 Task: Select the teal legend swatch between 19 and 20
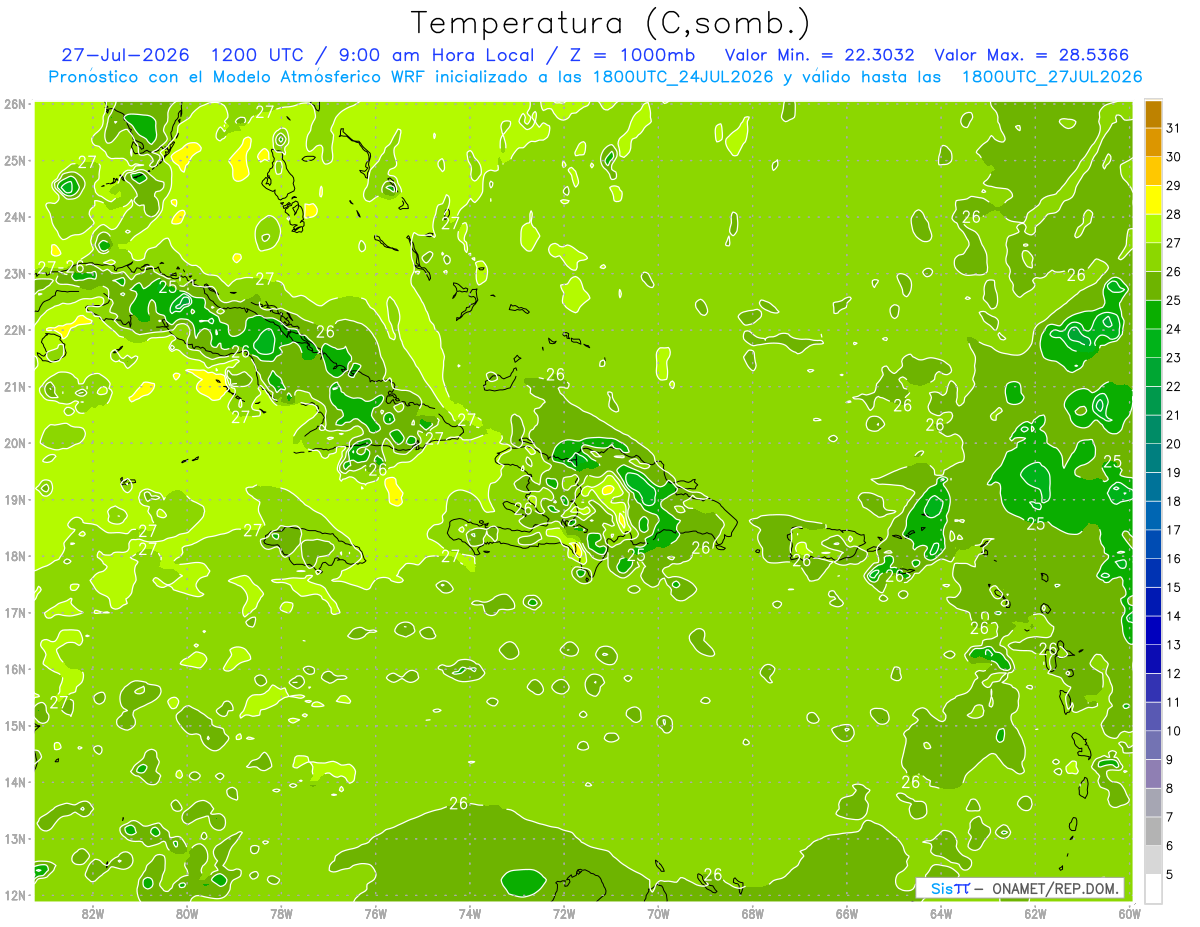pyautogui.click(x=1153, y=458)
